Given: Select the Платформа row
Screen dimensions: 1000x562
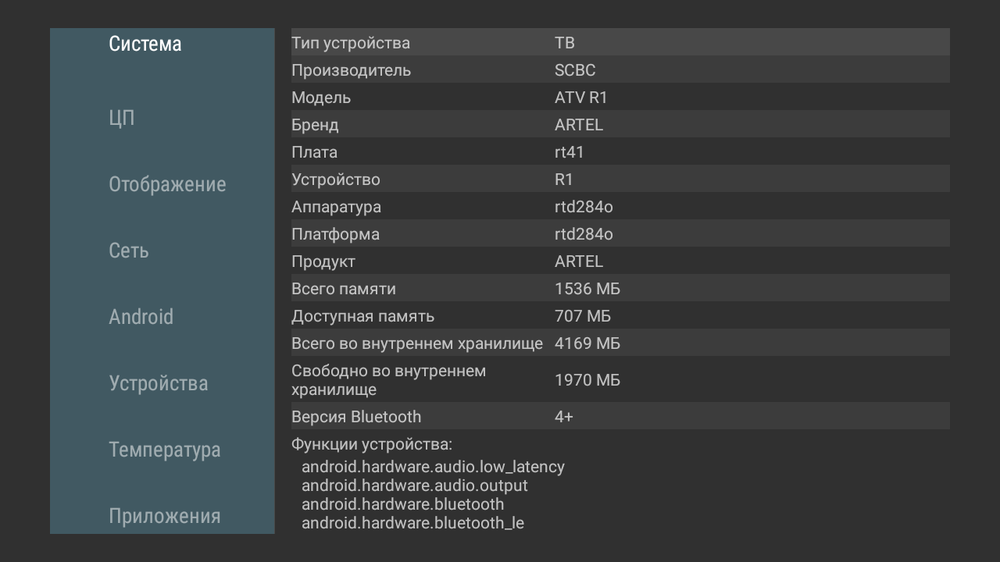Looking at the screenshot, I should pos(620,234).
